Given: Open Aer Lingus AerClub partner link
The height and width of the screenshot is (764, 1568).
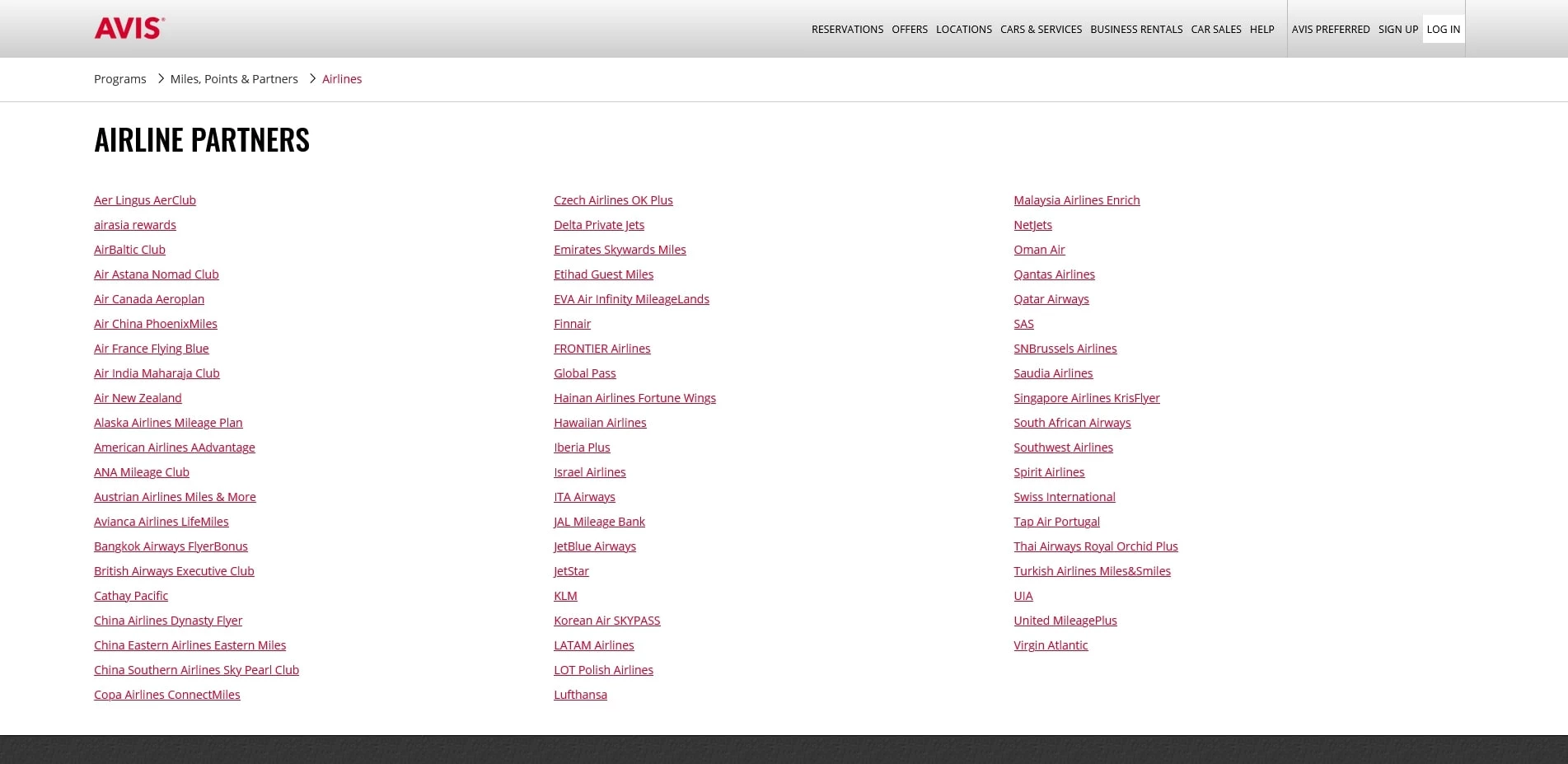Looking at the screenshot, I should 145,200.
